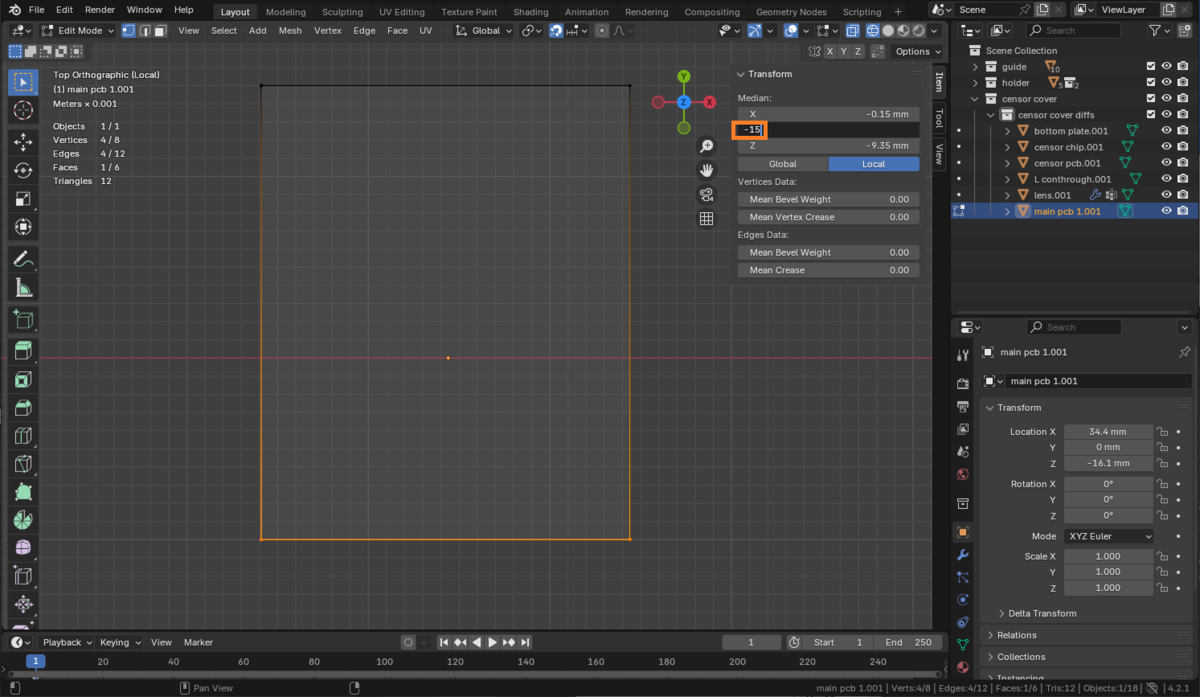Activate the Knife tool

click(23, 464)
